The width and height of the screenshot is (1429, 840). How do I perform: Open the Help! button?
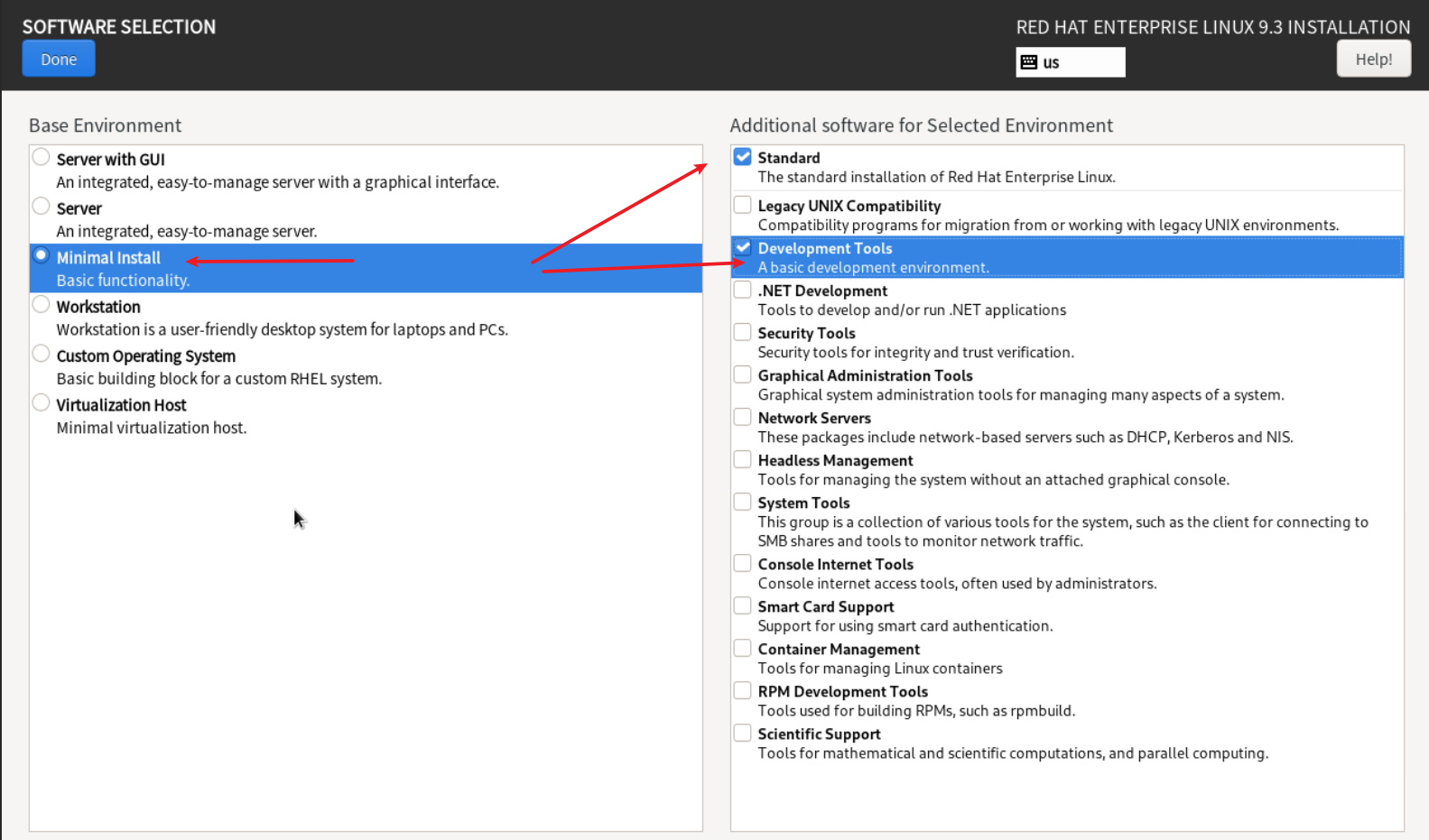[x=1373, y=60]
